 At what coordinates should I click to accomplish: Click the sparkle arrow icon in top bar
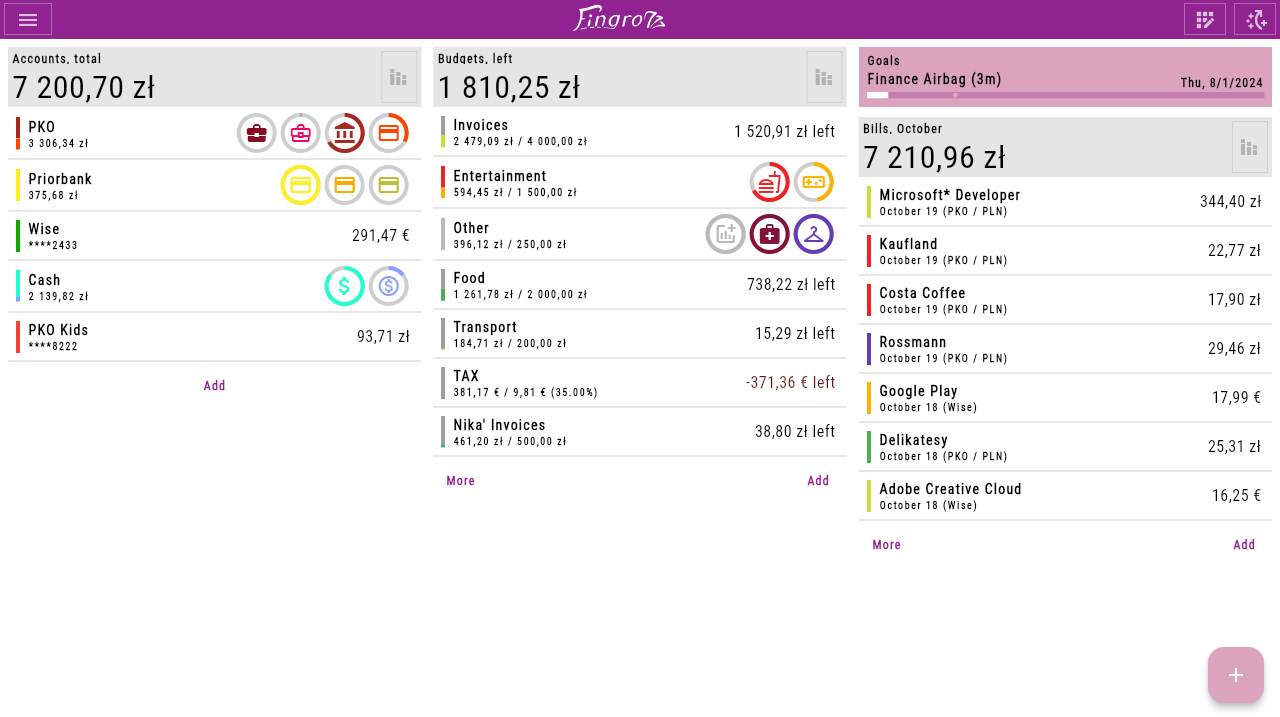(1255, 19)
